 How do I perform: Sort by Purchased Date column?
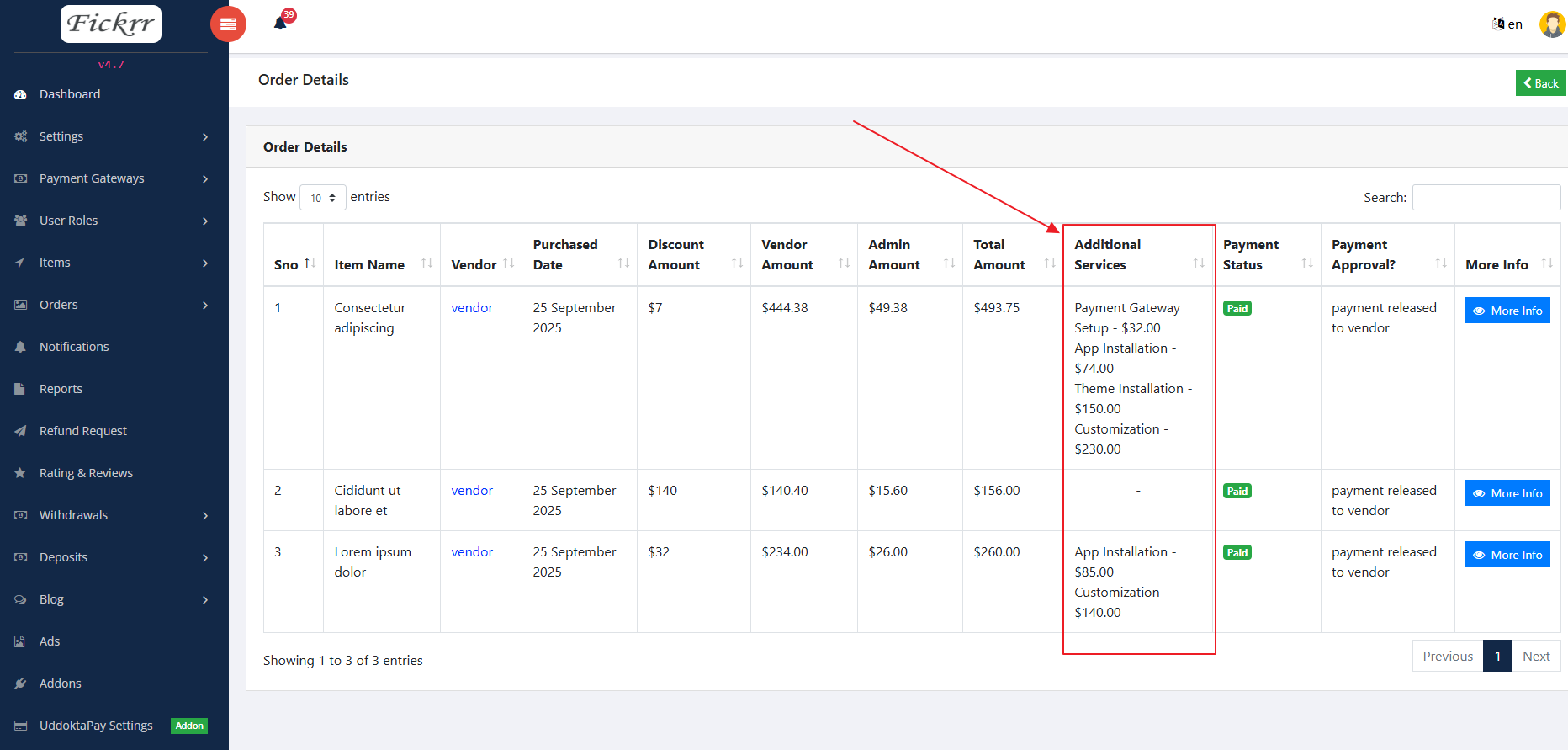[x=623, y=263]
